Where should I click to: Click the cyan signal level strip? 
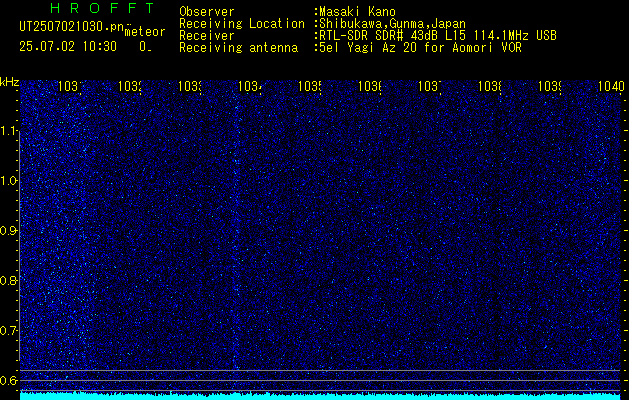point(321,396)
